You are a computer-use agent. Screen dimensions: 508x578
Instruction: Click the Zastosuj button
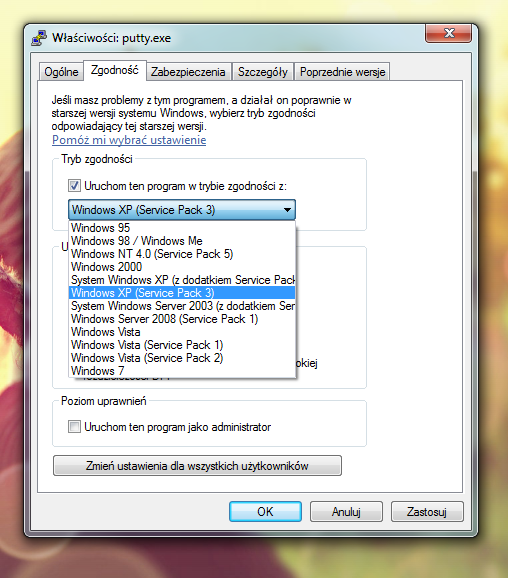[427, 512]
